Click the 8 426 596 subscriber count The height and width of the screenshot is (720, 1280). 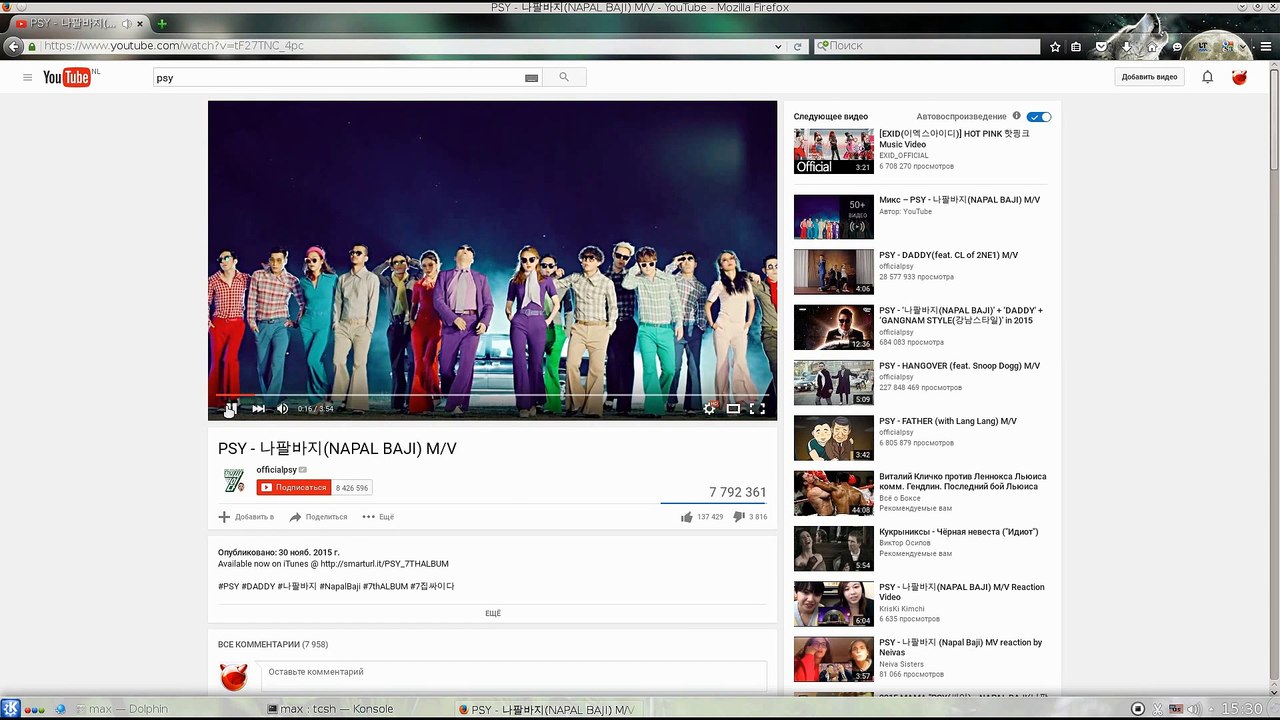pyautogui.click(x=352, y=488)
